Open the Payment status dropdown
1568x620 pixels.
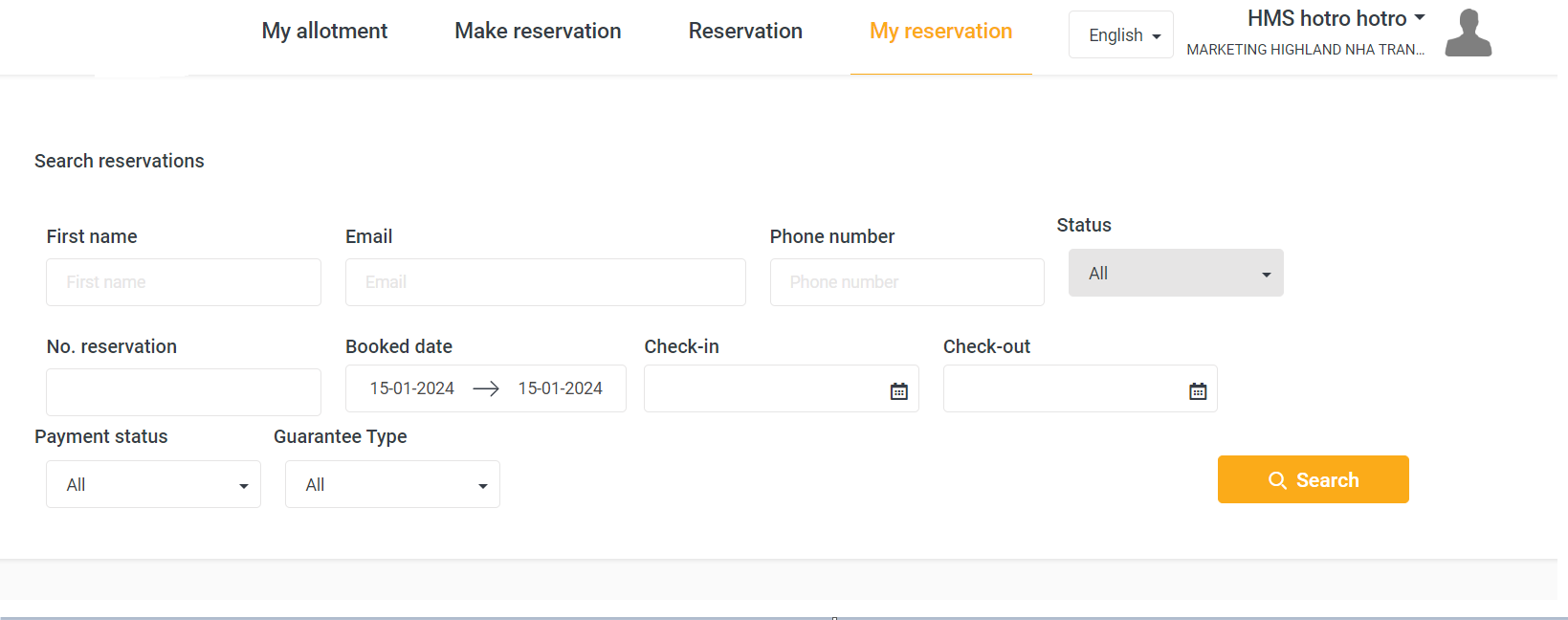pos(153,485)
